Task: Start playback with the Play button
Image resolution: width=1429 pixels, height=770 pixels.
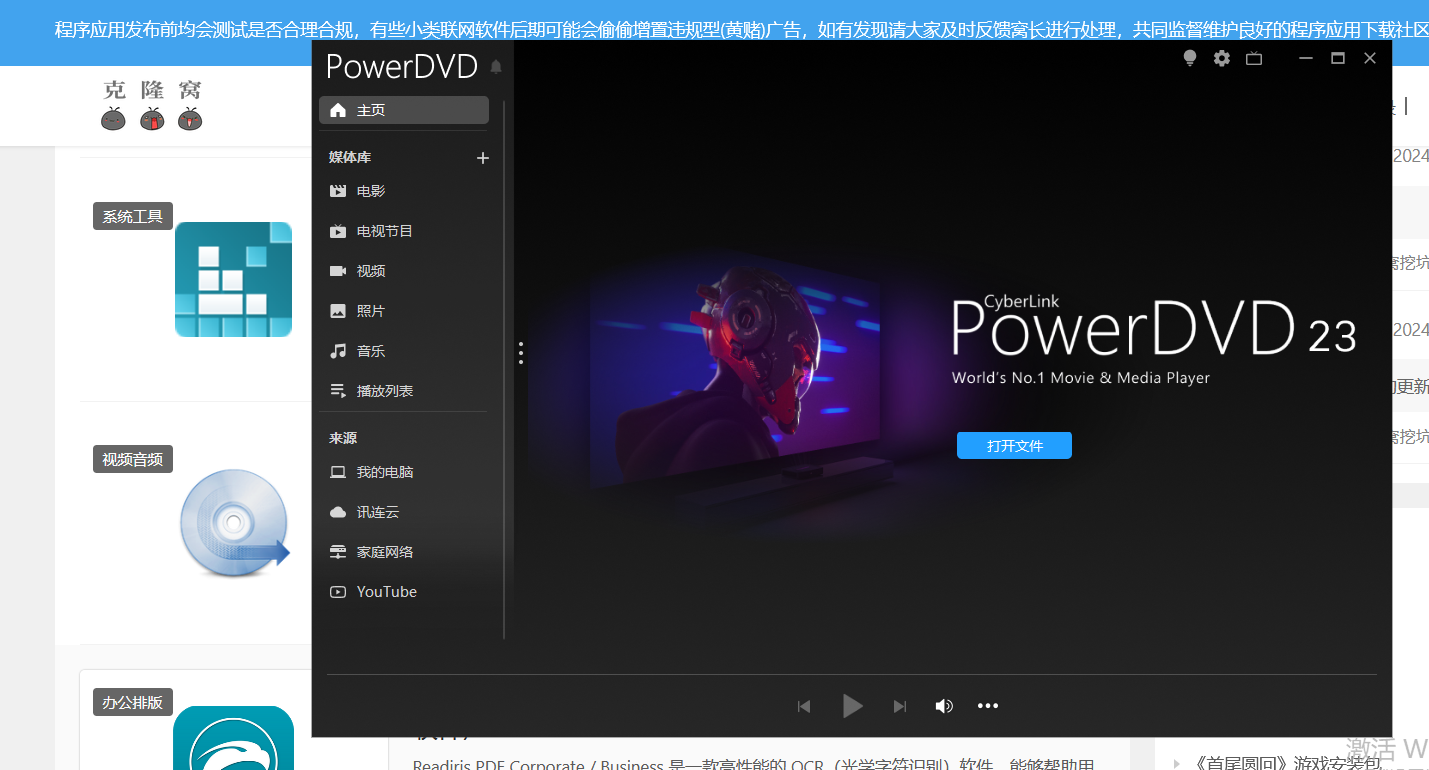Action: click(x=852, y=706)
